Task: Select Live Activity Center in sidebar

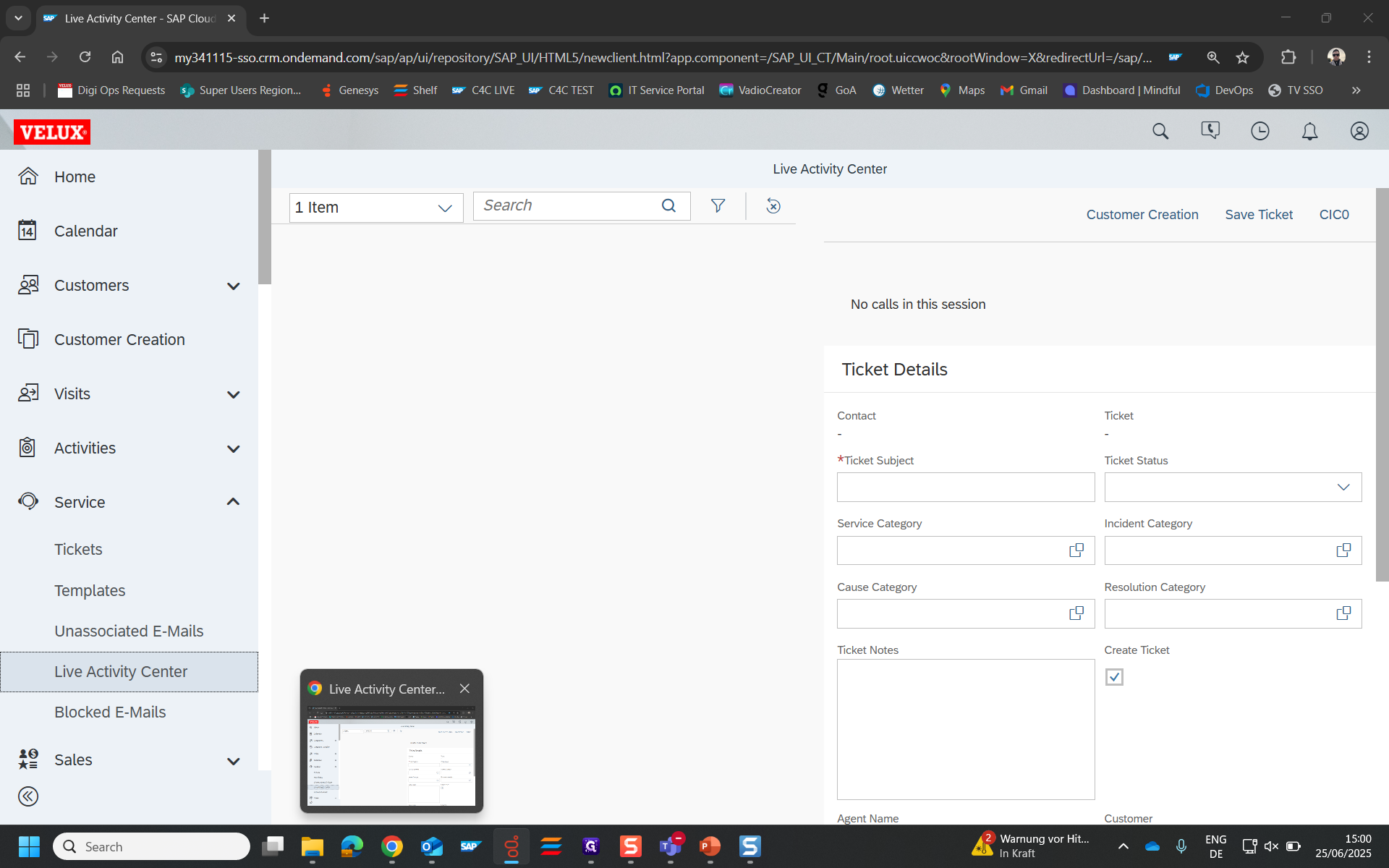Action: (129, 672)
